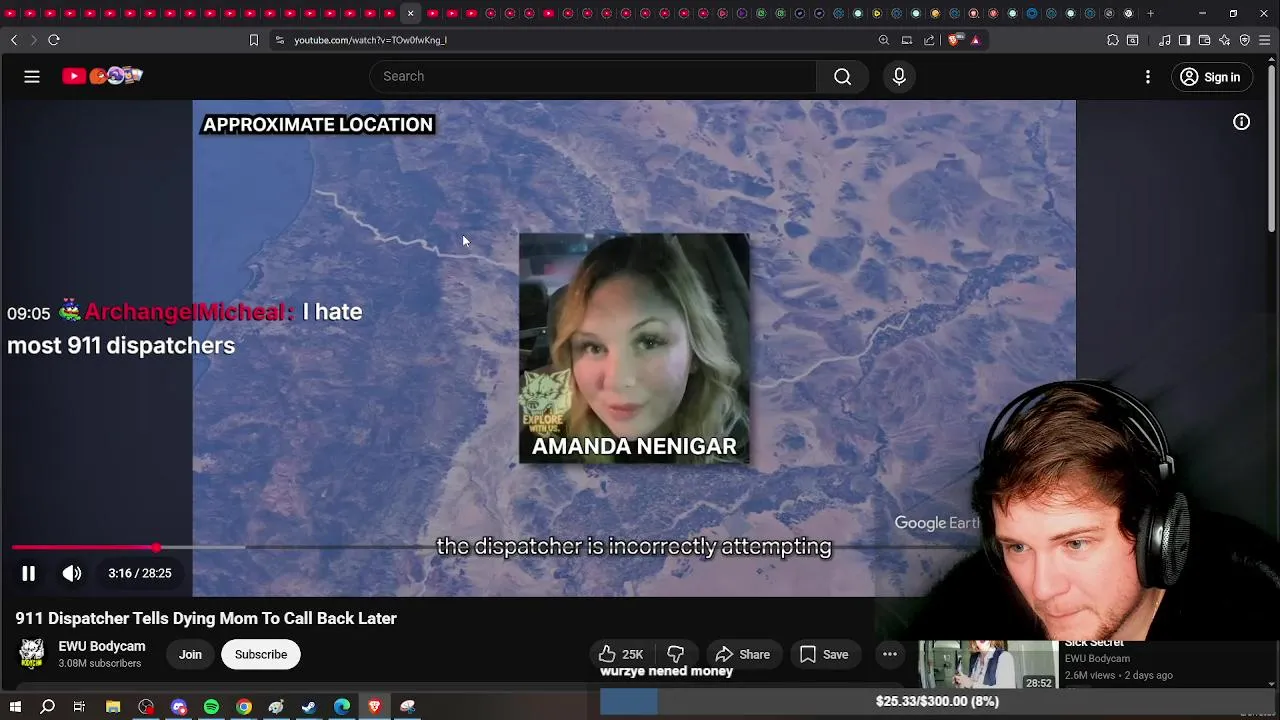Click the EWU Bodycam channel avatar

(x=32, y=654)
